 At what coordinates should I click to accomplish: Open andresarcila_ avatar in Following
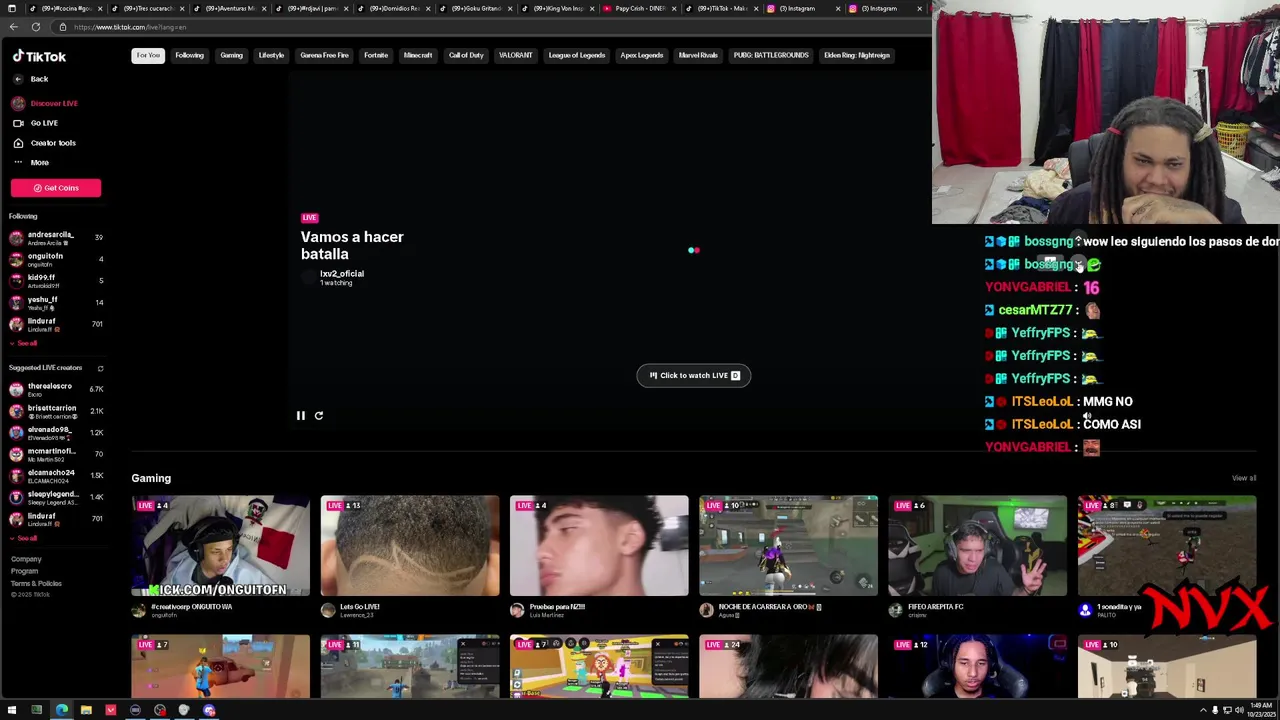point(16,238)
